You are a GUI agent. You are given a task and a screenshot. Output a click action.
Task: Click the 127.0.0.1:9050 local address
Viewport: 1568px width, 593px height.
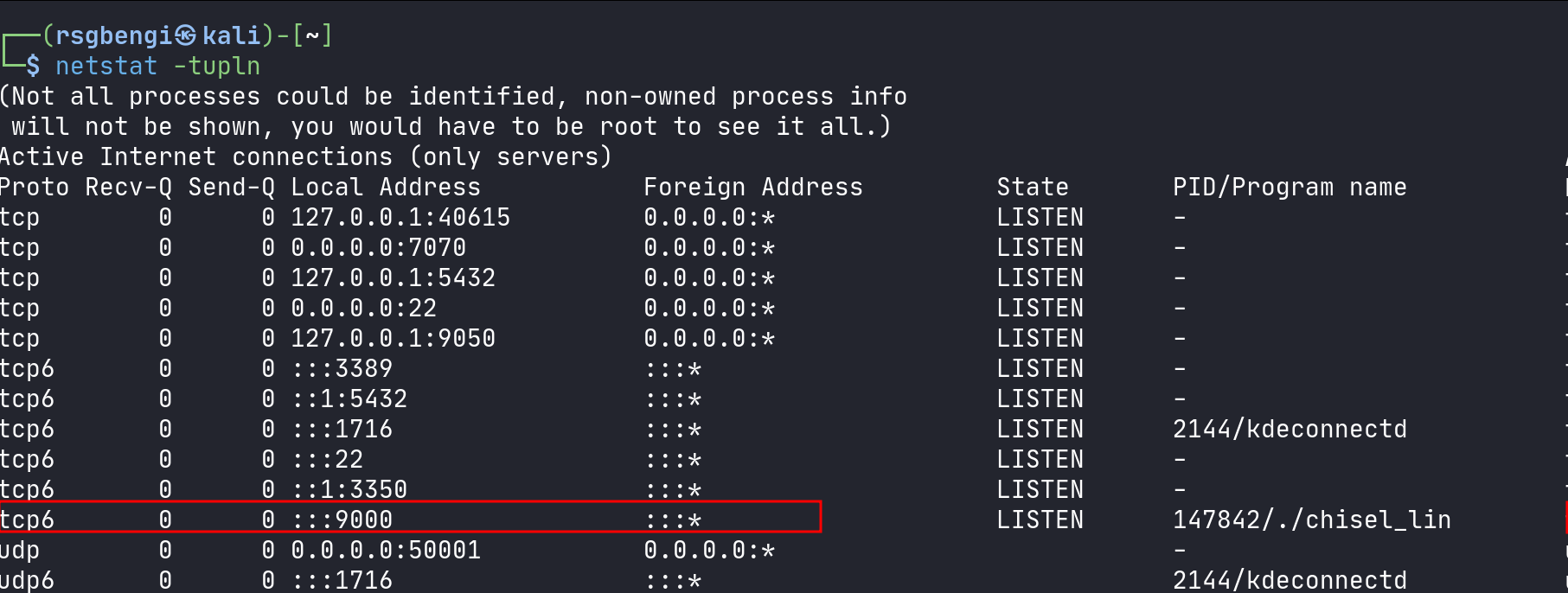[x=393, y=338]
